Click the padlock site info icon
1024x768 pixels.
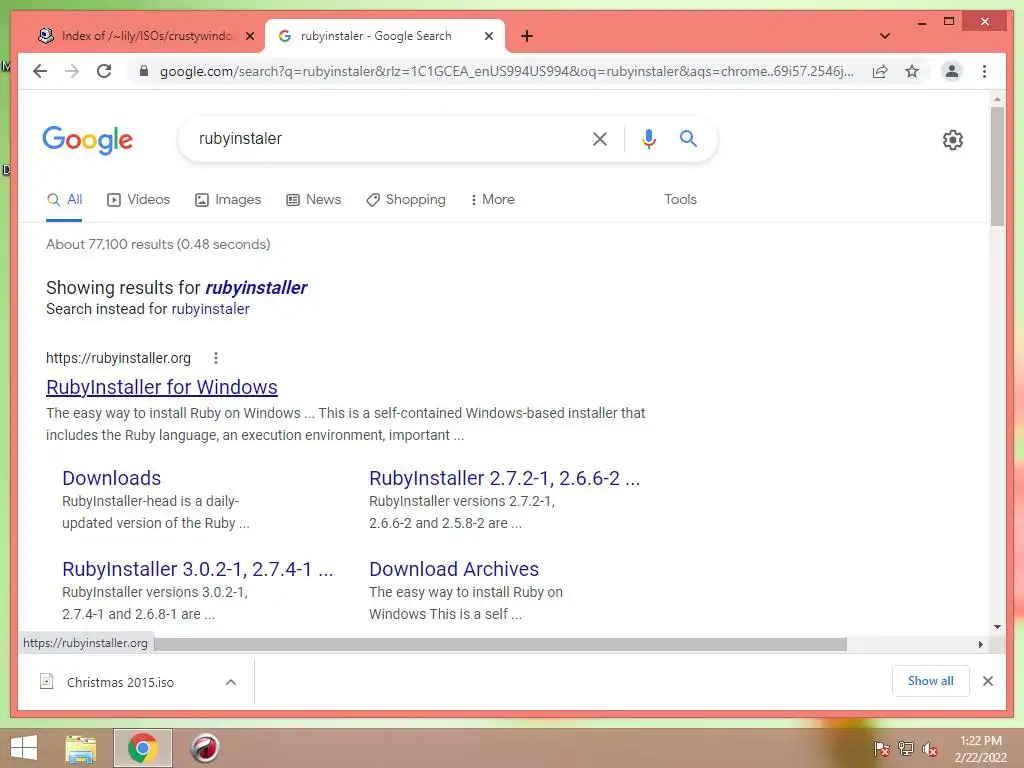144,71
